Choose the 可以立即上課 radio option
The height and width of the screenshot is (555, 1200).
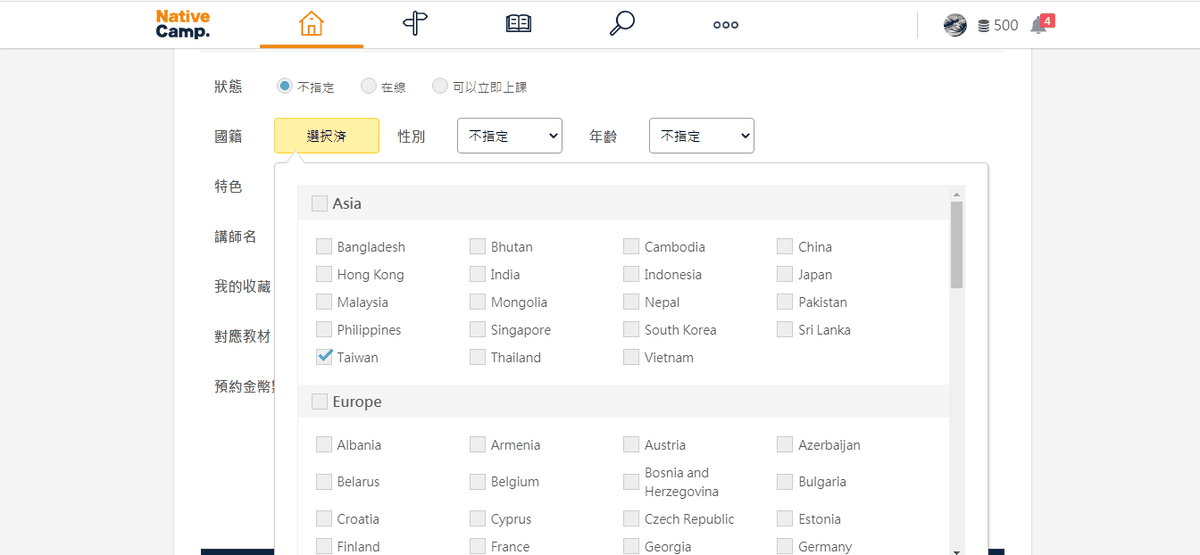(440, 87)
